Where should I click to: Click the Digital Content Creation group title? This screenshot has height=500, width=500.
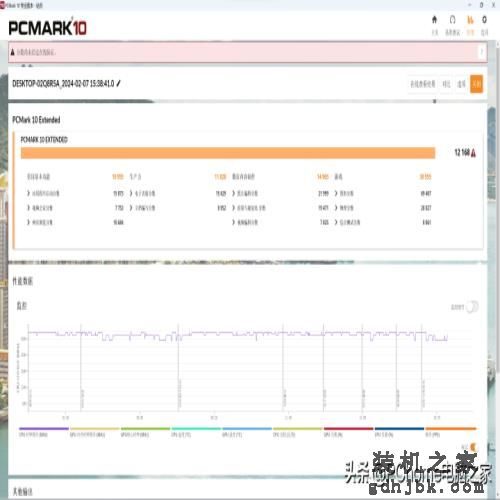coord(243,177)
